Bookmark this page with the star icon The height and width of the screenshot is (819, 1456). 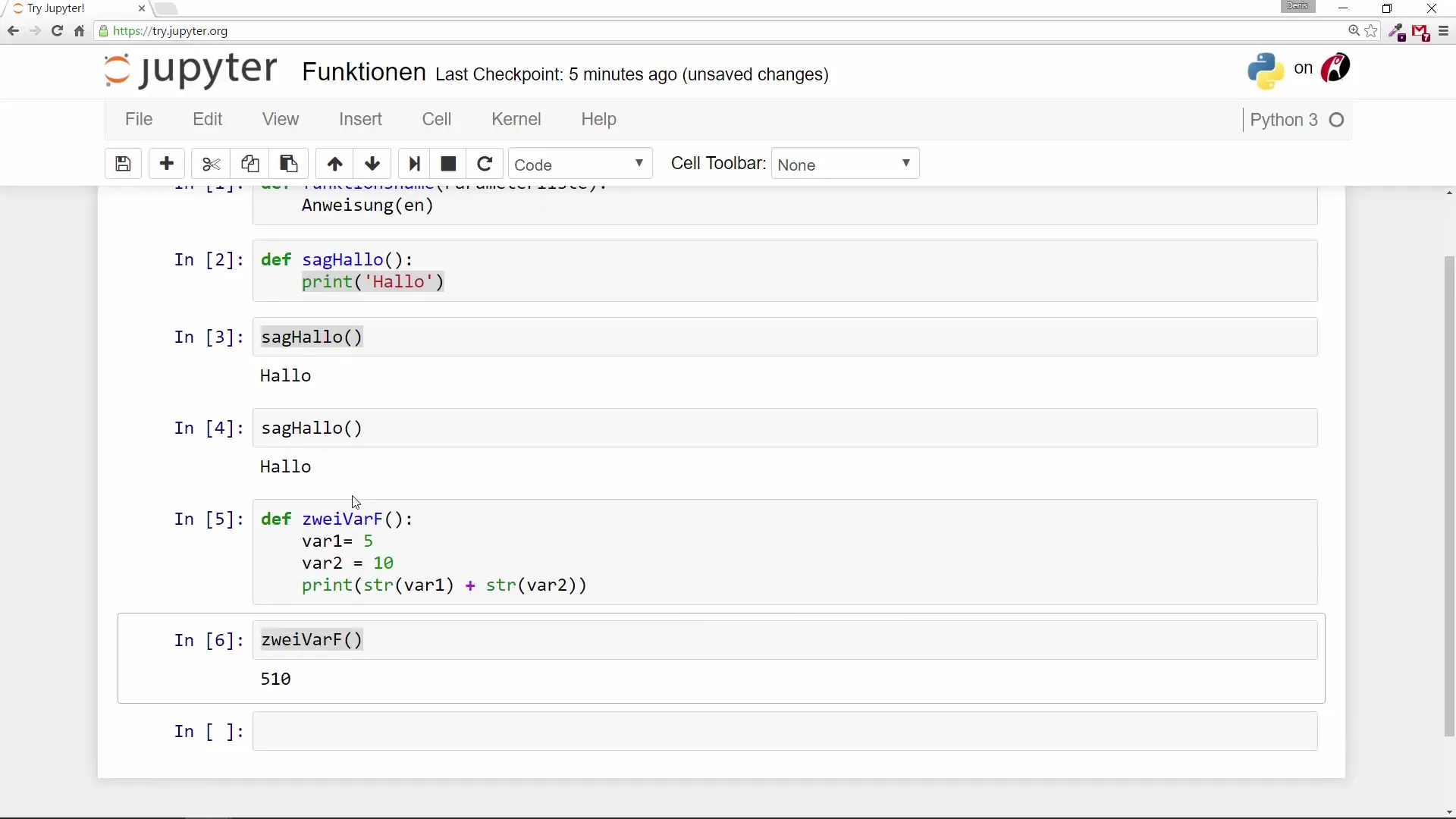1371,31
